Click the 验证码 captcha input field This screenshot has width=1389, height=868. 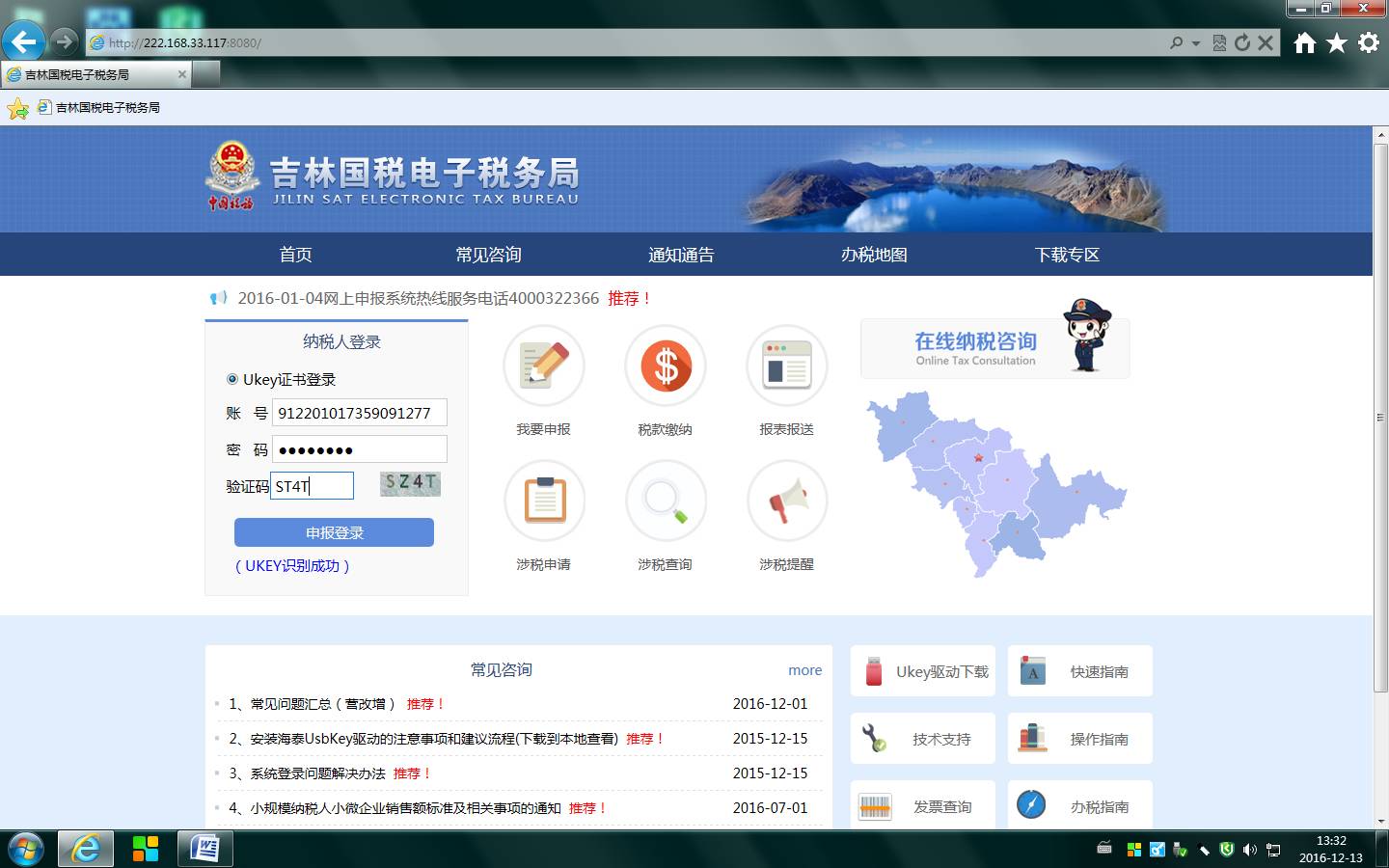pos(313,485)
